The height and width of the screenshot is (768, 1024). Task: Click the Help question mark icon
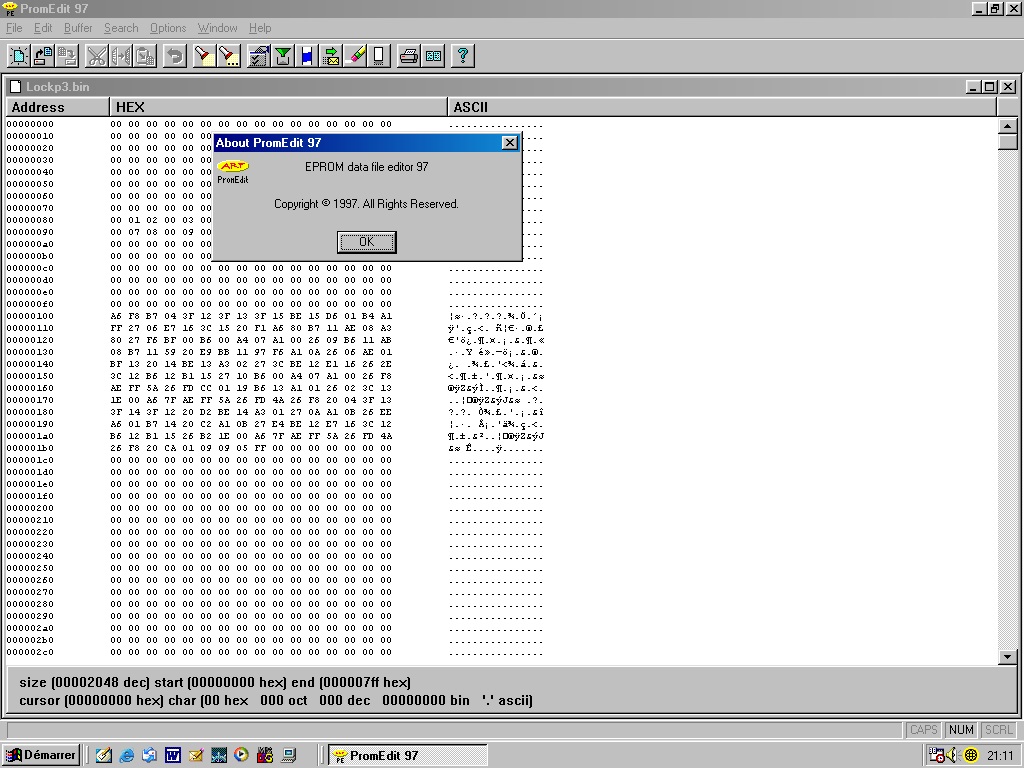click(x=463, y=56)
